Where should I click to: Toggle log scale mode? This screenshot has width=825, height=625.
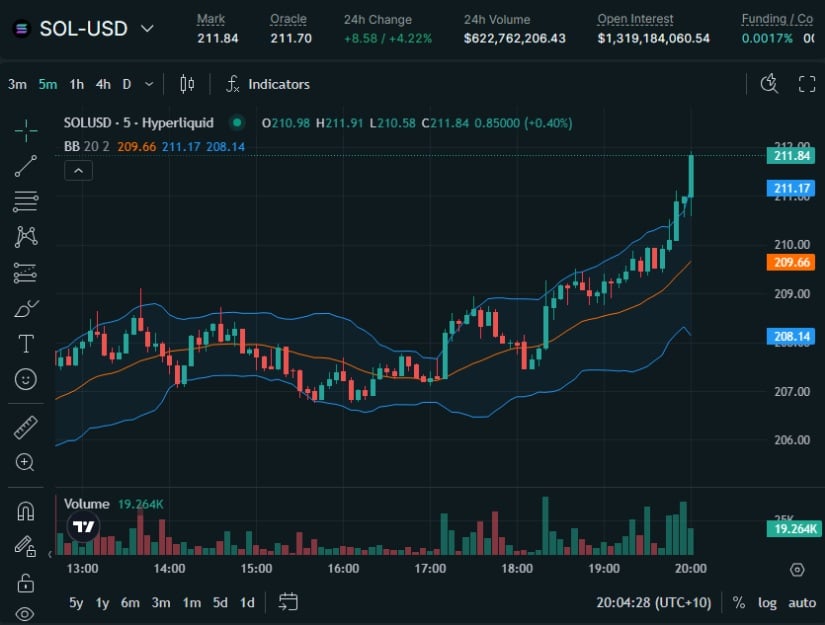[x=767, y=602]
